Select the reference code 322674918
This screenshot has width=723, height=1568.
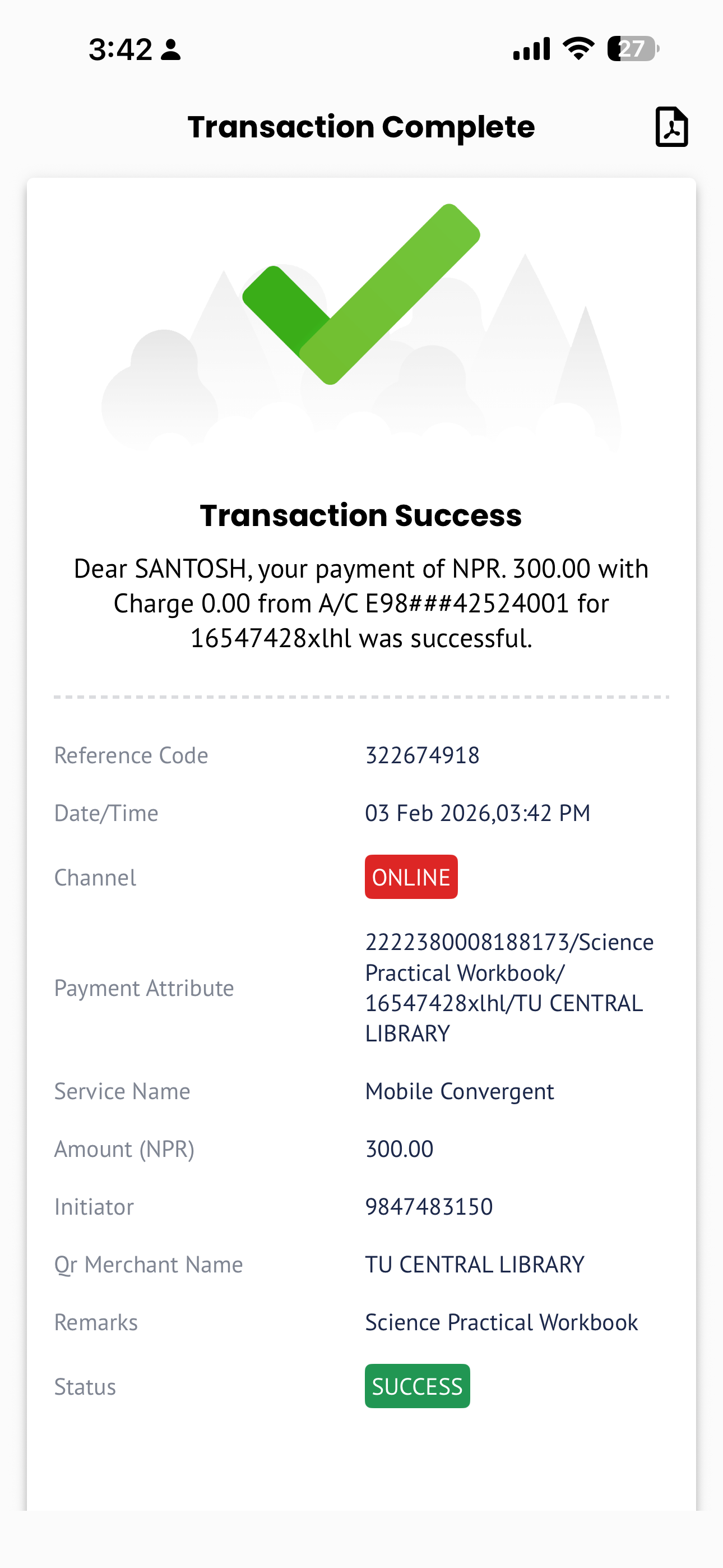click(423, 755)
